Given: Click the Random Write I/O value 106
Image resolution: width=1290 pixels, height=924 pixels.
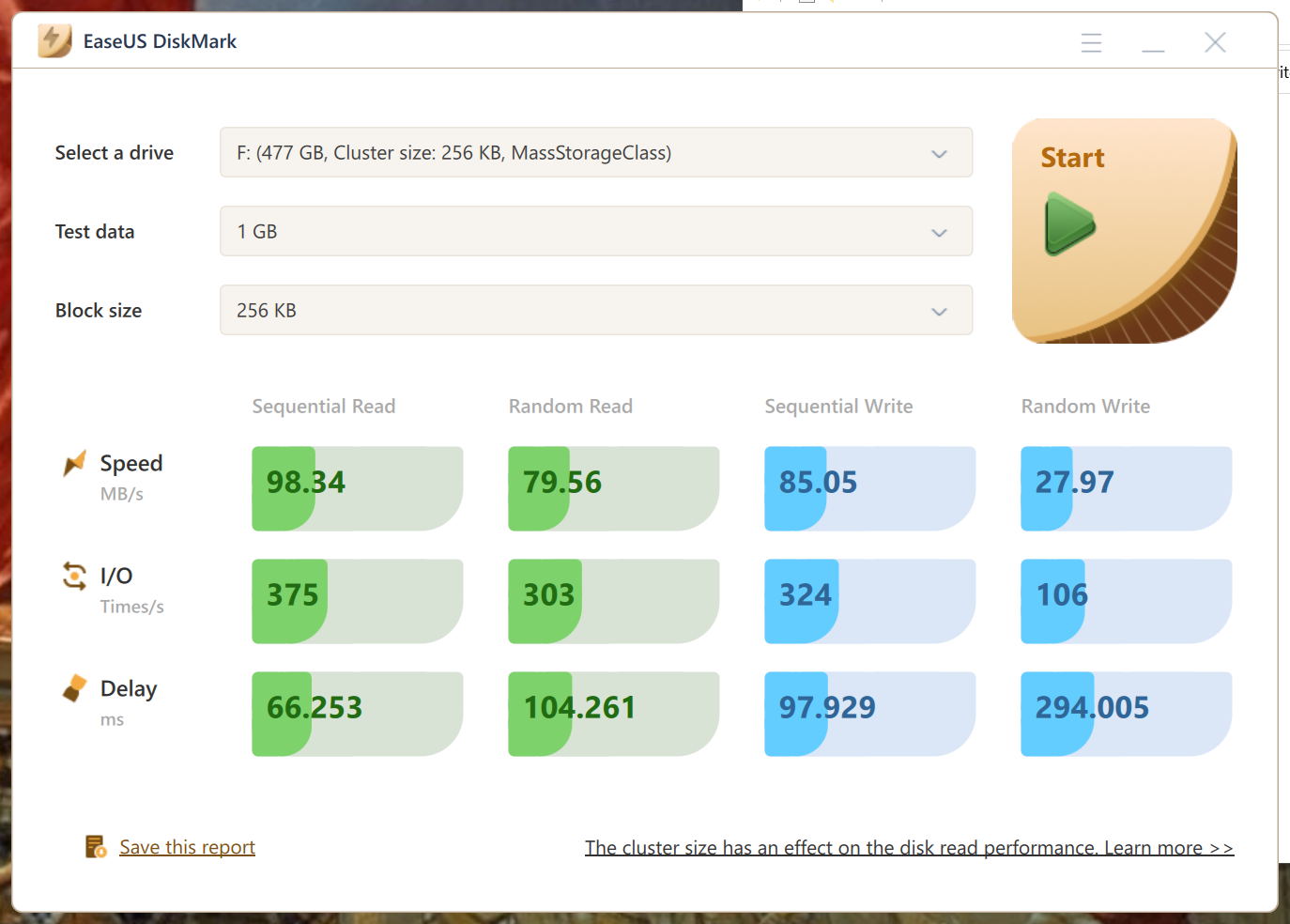Looking at the screenshot, I should (1062, 595).
